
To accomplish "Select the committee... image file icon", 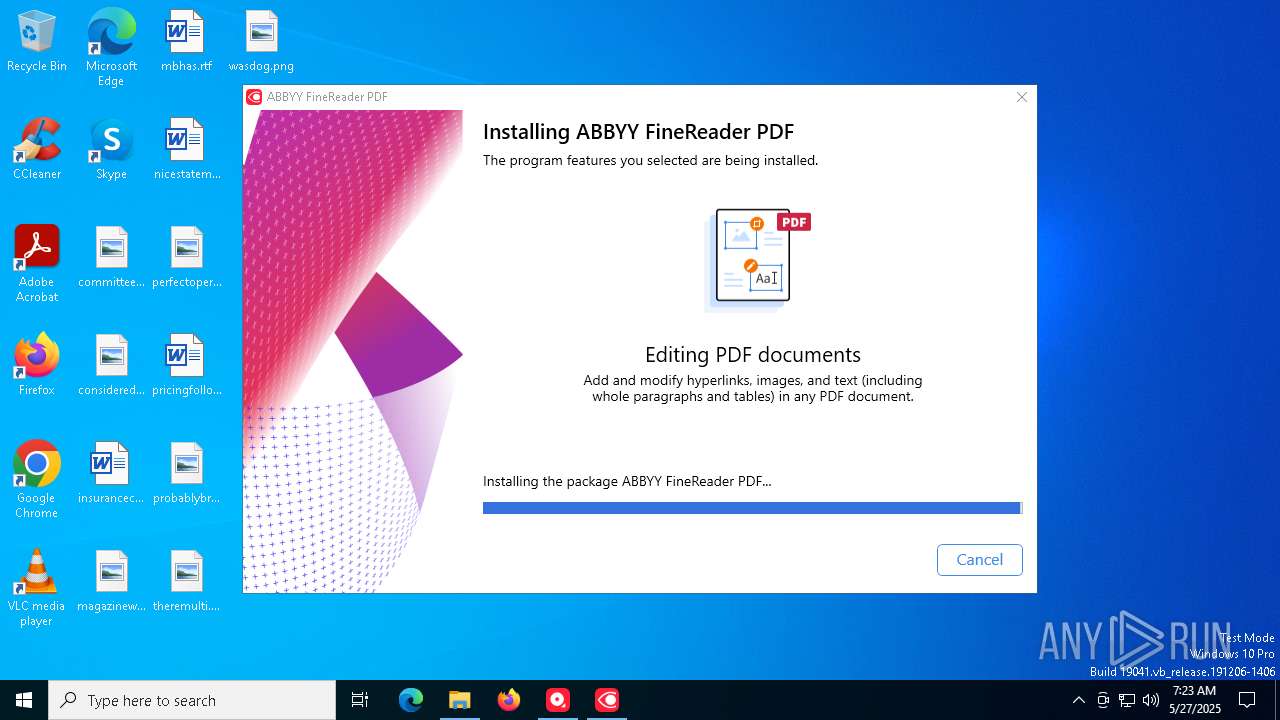I will (111, 258).
